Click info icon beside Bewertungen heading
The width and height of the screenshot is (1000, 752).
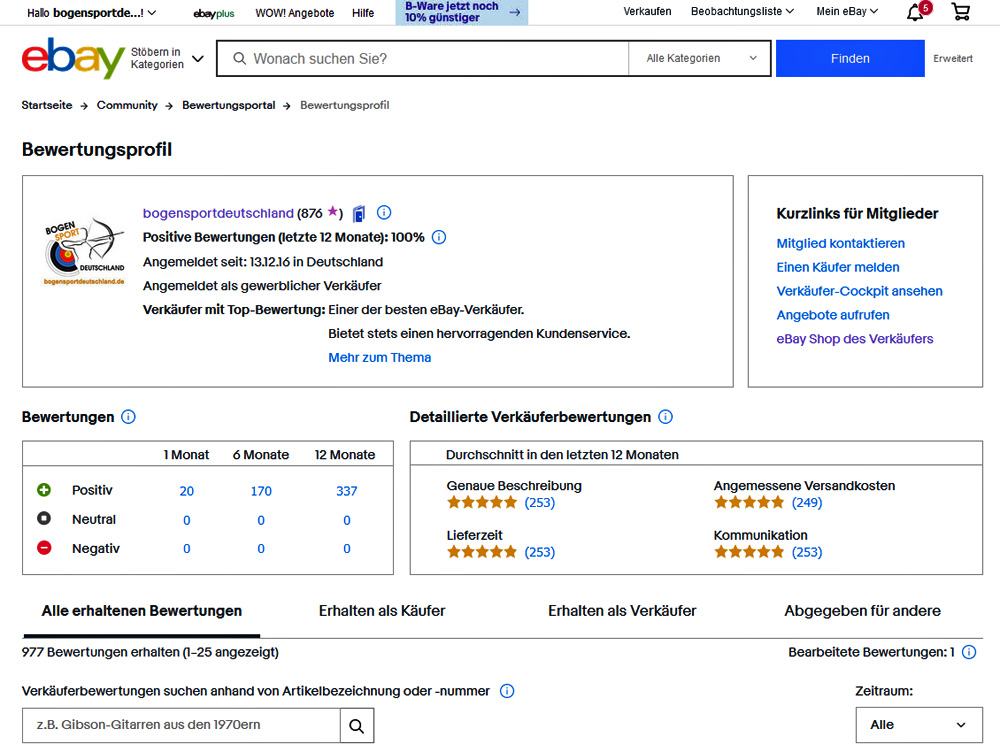click(x=128, y=417)
